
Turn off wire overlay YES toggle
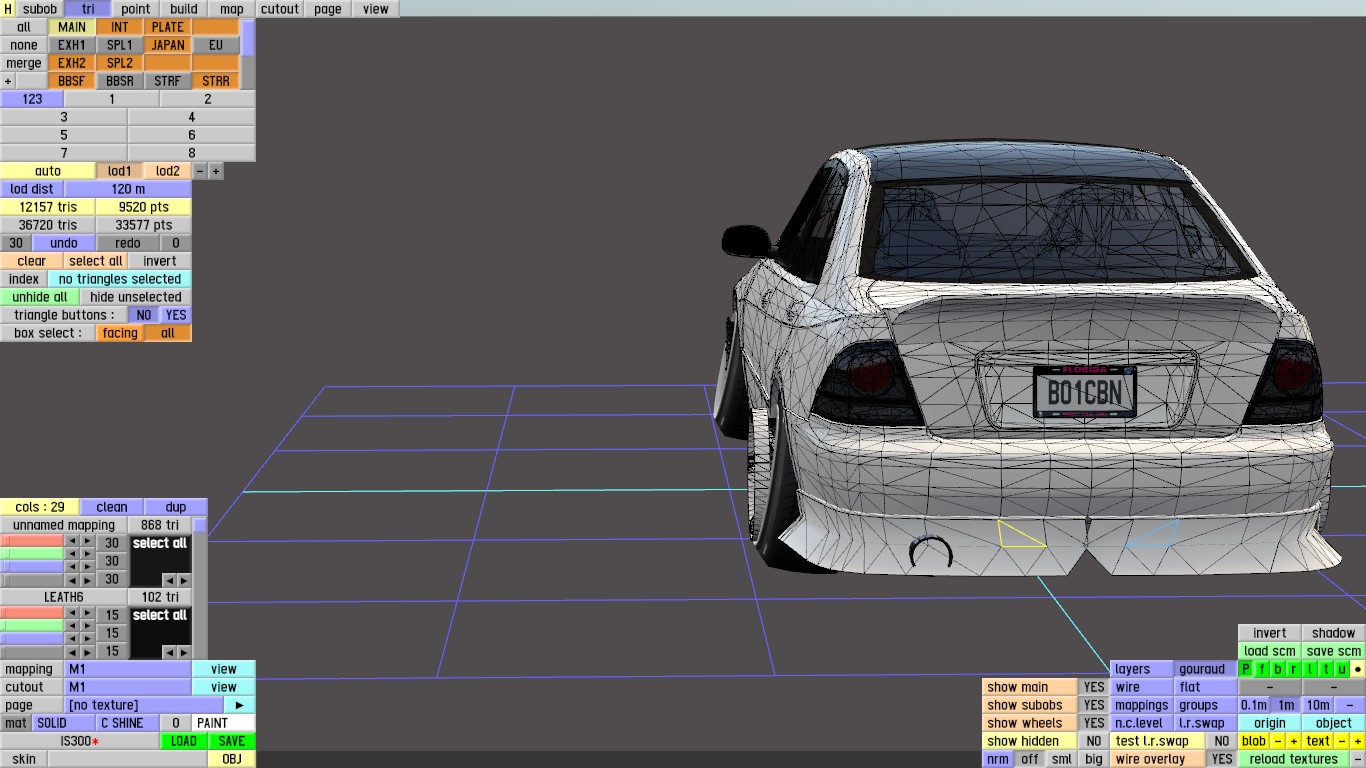(1221, 759)
